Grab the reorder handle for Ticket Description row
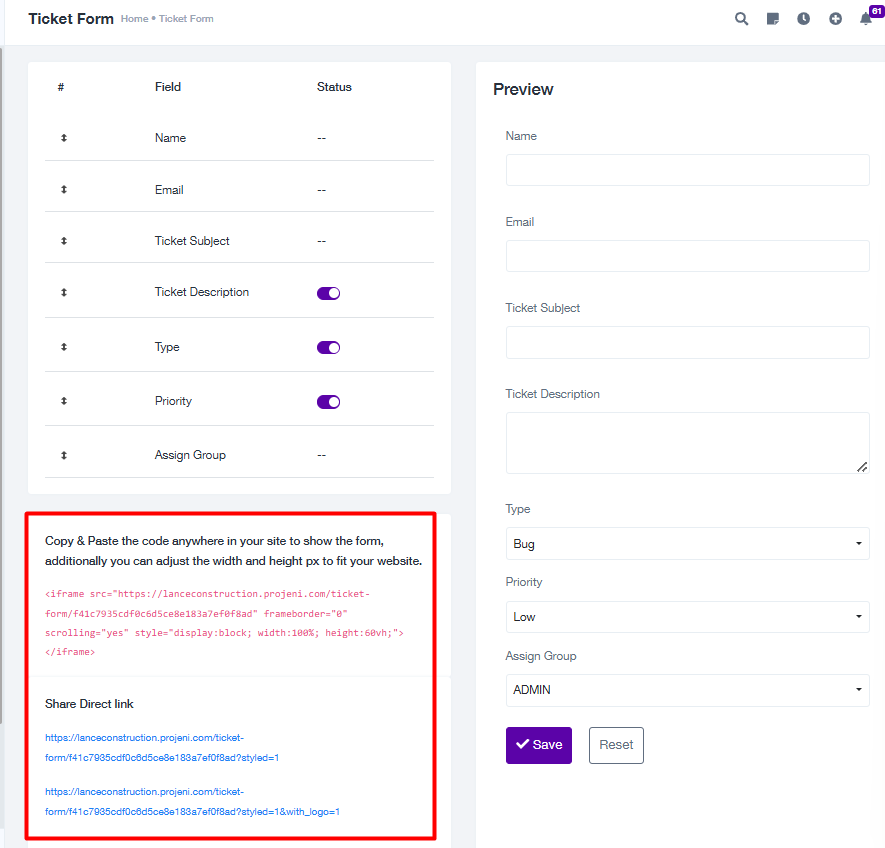Image resolution: width=885 pixels, height=848 pixels. click(64, 292)
